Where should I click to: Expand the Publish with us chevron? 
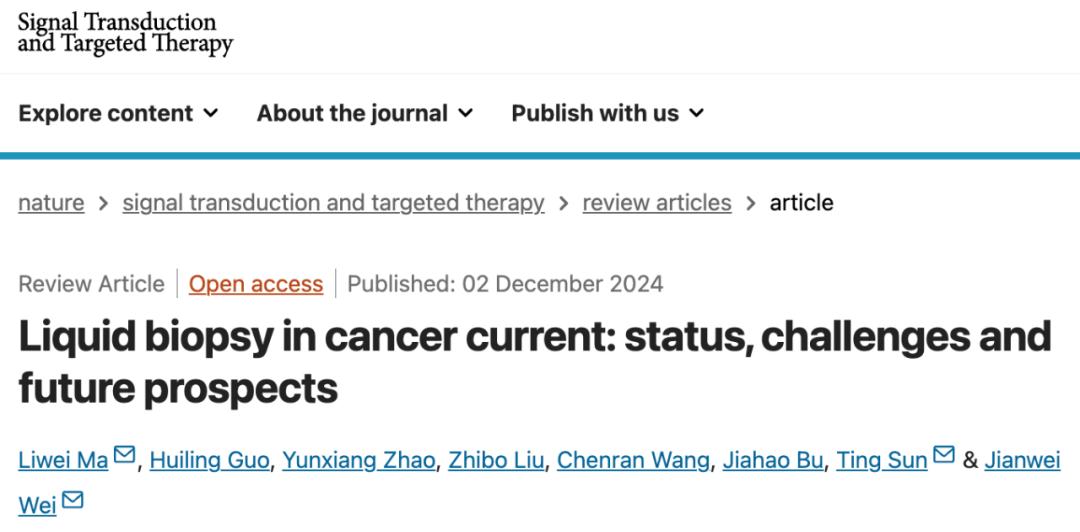click(x=696, y=114)
